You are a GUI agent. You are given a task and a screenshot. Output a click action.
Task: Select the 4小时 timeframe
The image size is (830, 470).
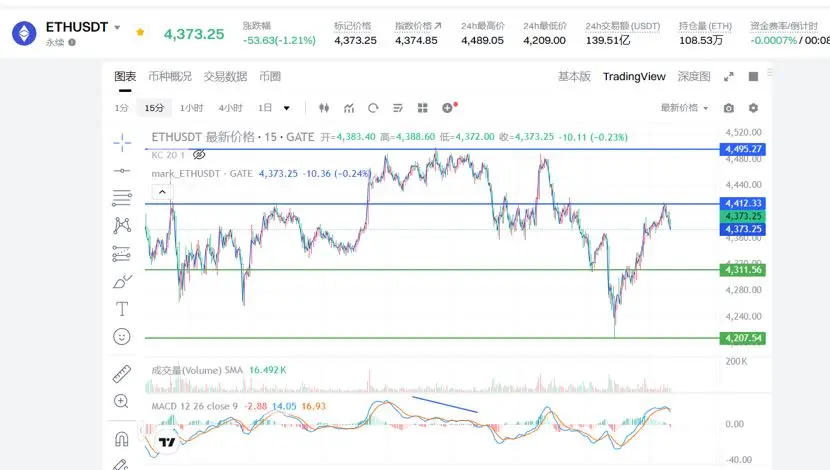click(230, 108)
